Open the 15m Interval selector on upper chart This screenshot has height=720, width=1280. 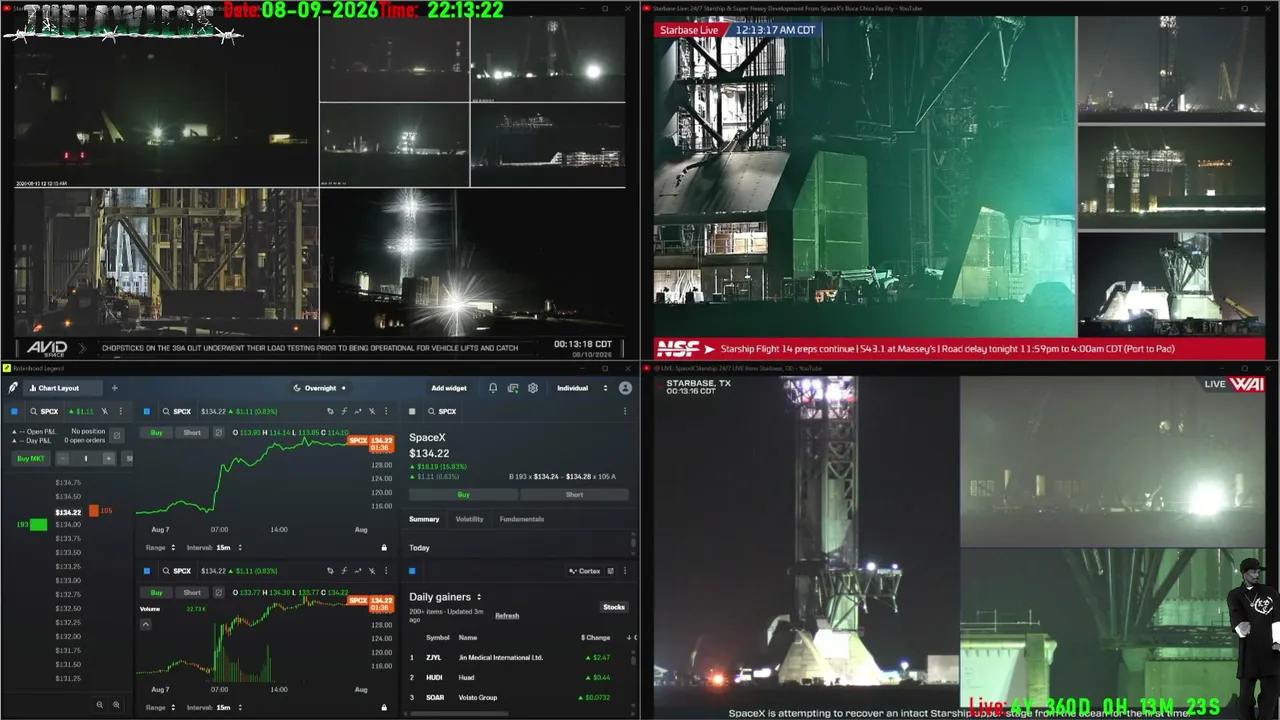(x=215, y=547)
